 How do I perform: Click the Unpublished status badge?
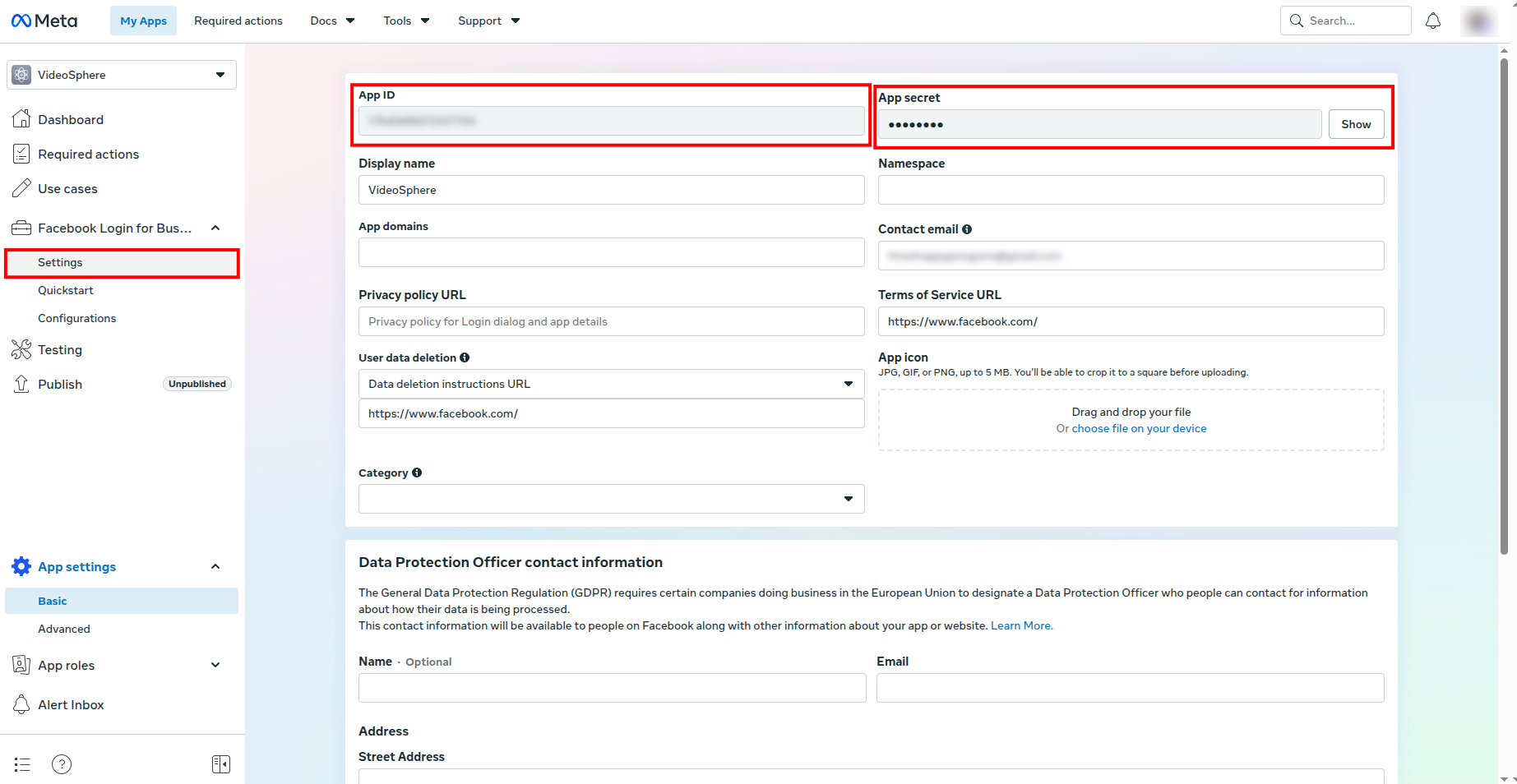point(197,384)
